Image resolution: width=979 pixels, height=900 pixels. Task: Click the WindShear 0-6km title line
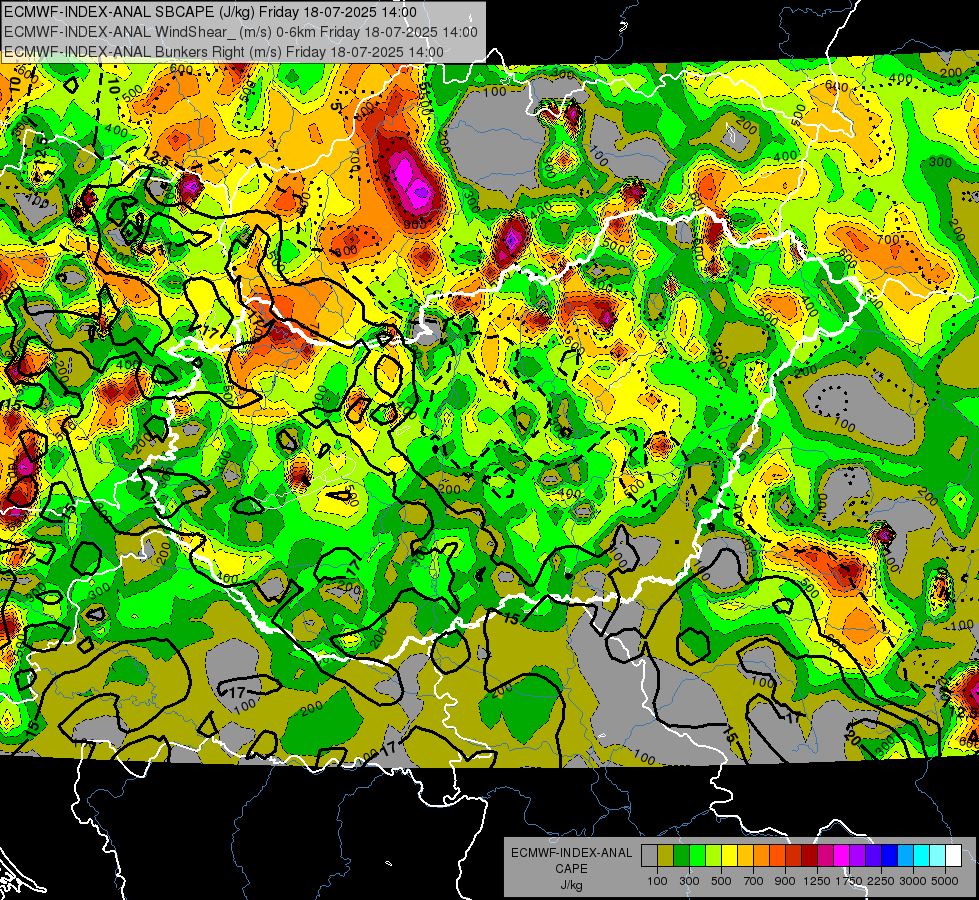(240, 32)
